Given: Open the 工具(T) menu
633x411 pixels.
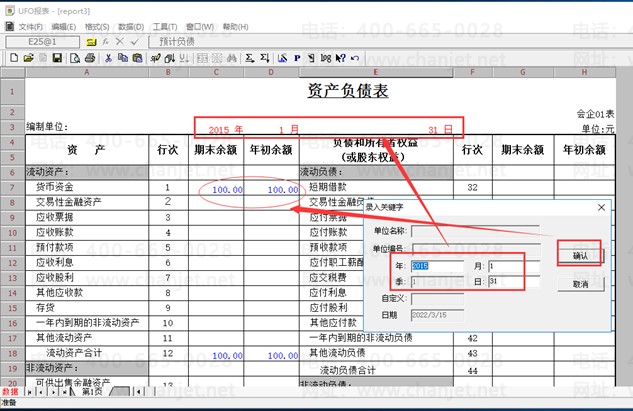Looking at the screenshot, I should (x=165, y=27).
